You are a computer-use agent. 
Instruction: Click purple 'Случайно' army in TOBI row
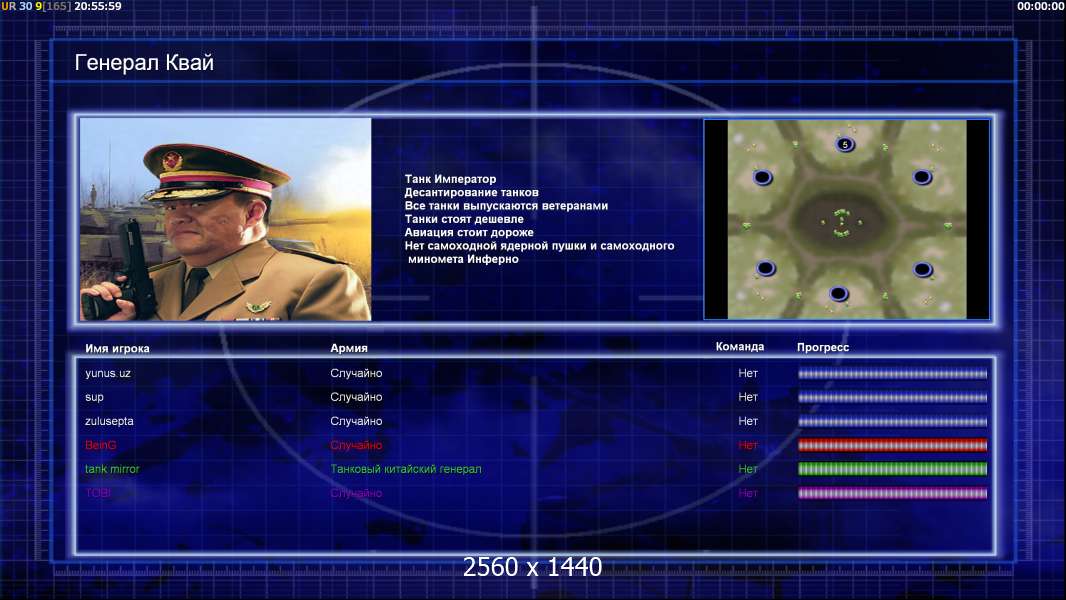356,493
